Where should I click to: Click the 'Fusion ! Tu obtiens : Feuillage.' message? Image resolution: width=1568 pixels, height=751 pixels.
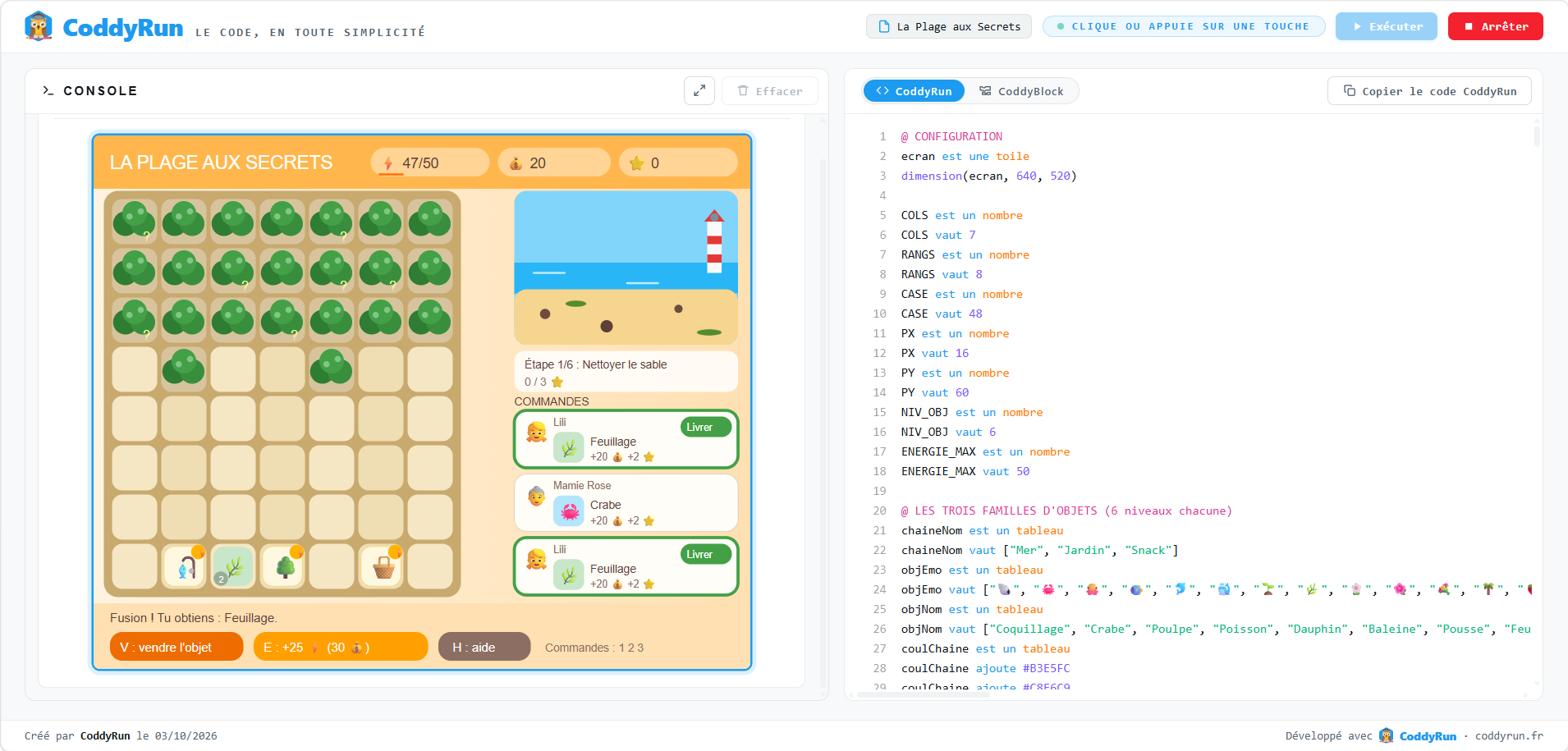point(194,618)
